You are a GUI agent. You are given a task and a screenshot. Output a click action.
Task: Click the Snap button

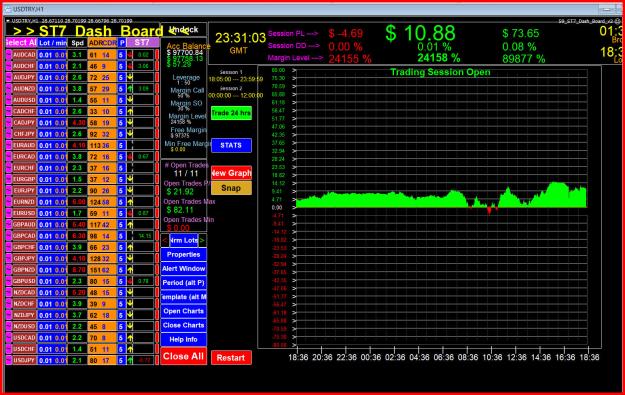tap(231, 188)
